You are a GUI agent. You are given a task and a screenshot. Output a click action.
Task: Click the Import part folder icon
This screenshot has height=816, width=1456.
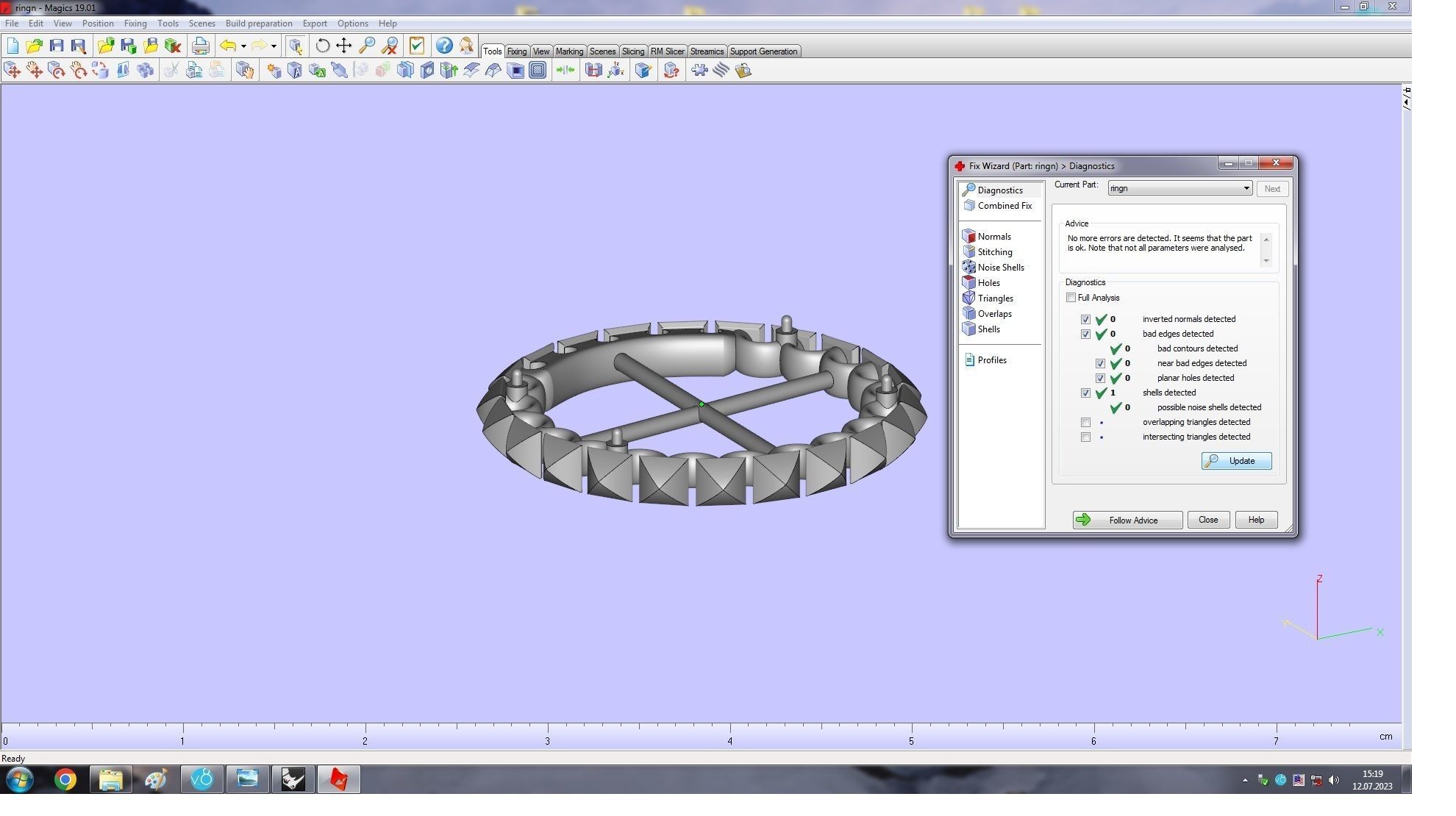[106, 46]
